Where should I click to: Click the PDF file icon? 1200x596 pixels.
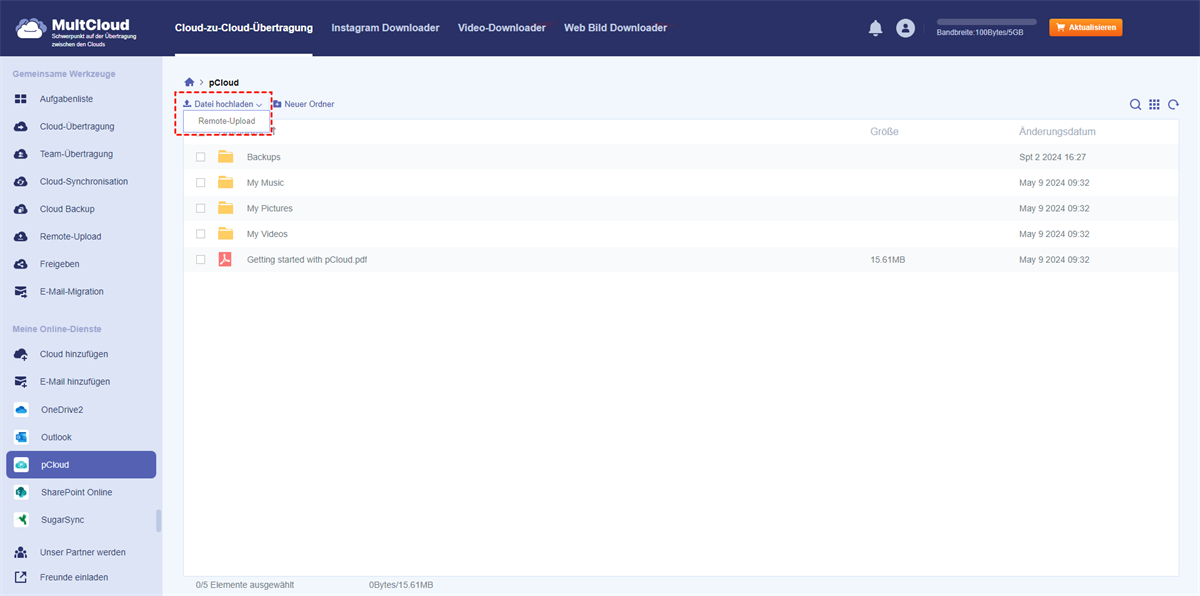click(226, 259)
